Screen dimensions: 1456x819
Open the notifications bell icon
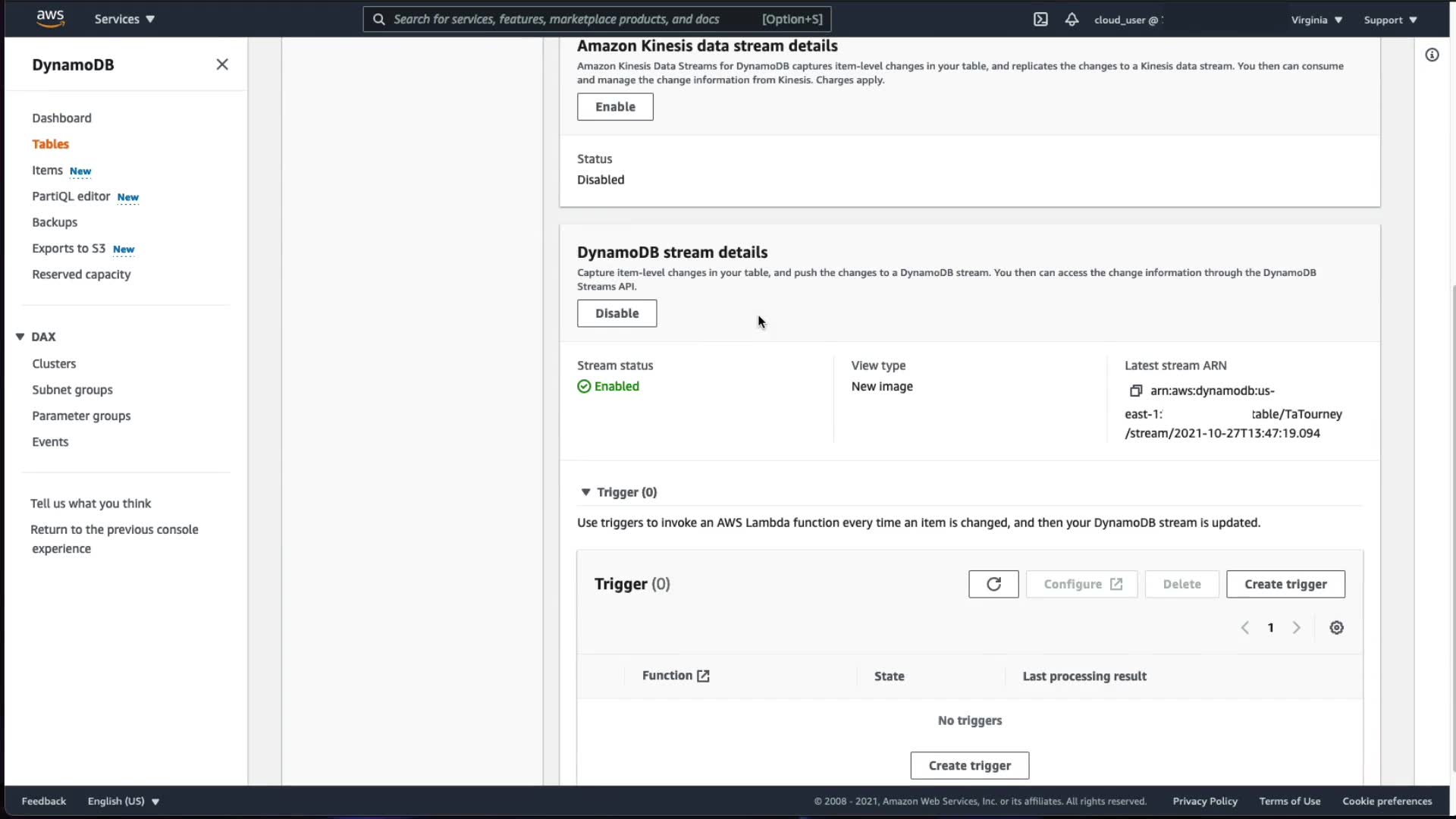[x=1072, y=20]
